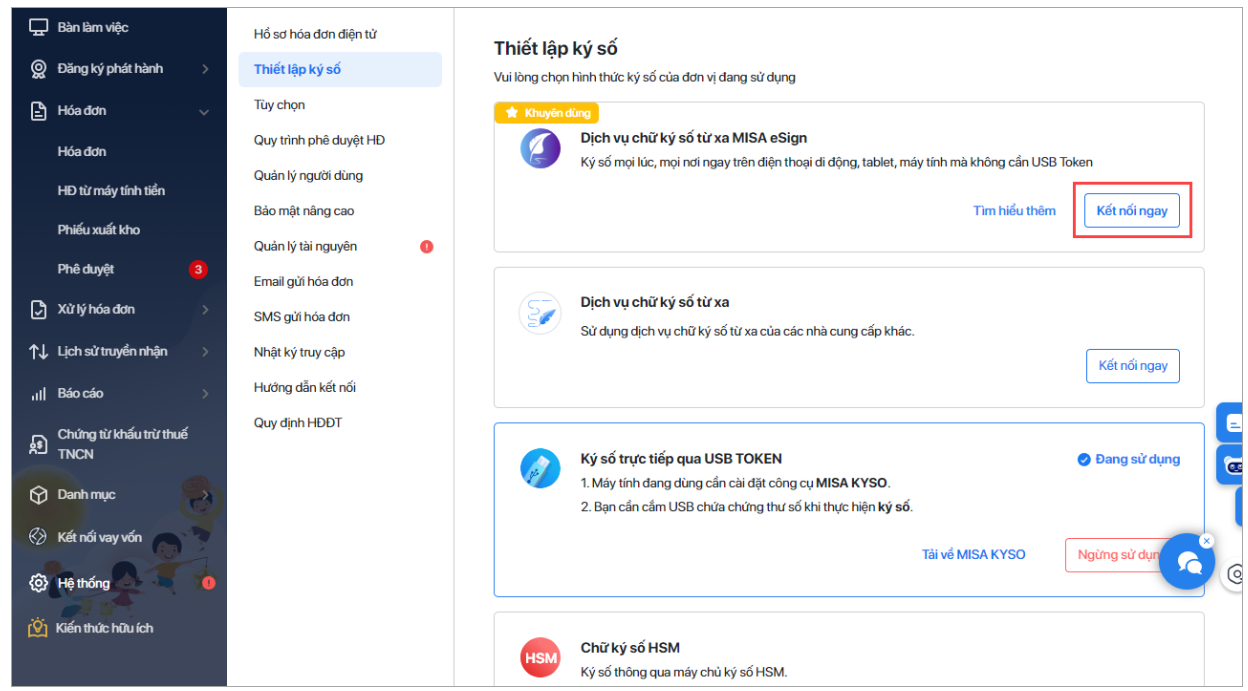Click Dịch vụ chữ ký số từ xa MISA eSign title
The image size is (1248, 691).
pyautogui.click(x=694, y=138)
